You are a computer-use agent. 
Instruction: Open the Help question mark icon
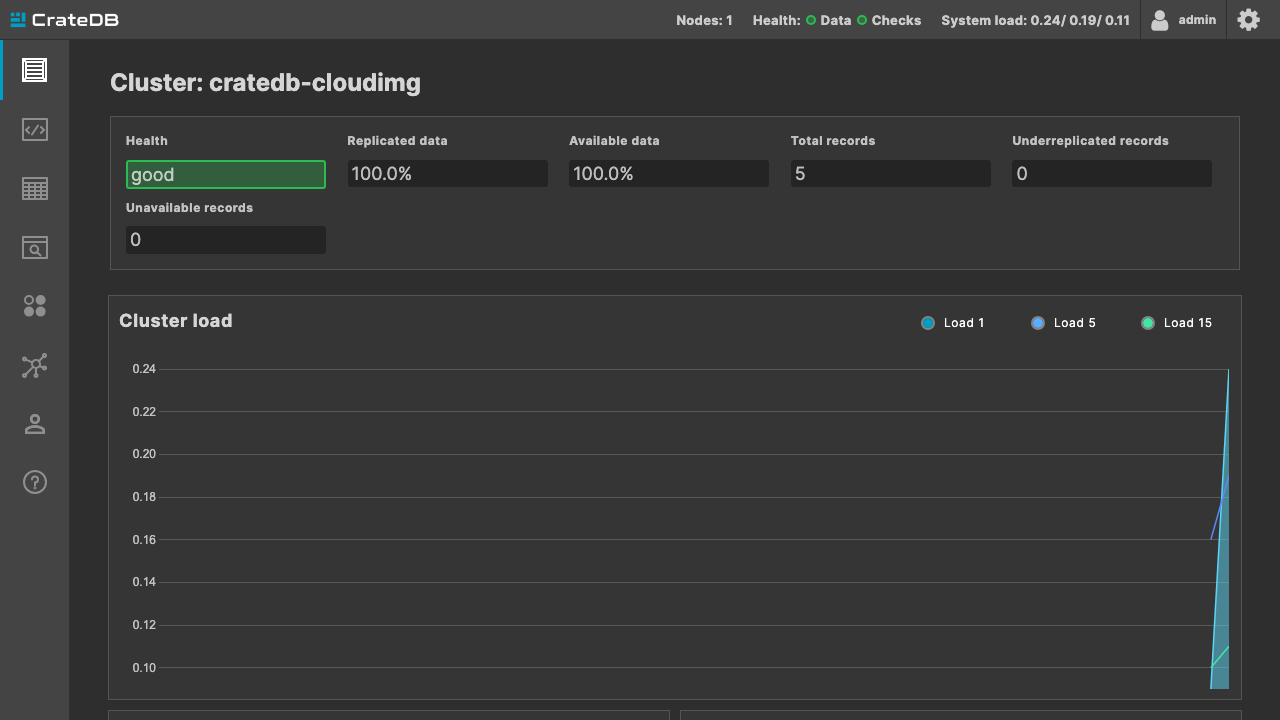click(35, 482)
